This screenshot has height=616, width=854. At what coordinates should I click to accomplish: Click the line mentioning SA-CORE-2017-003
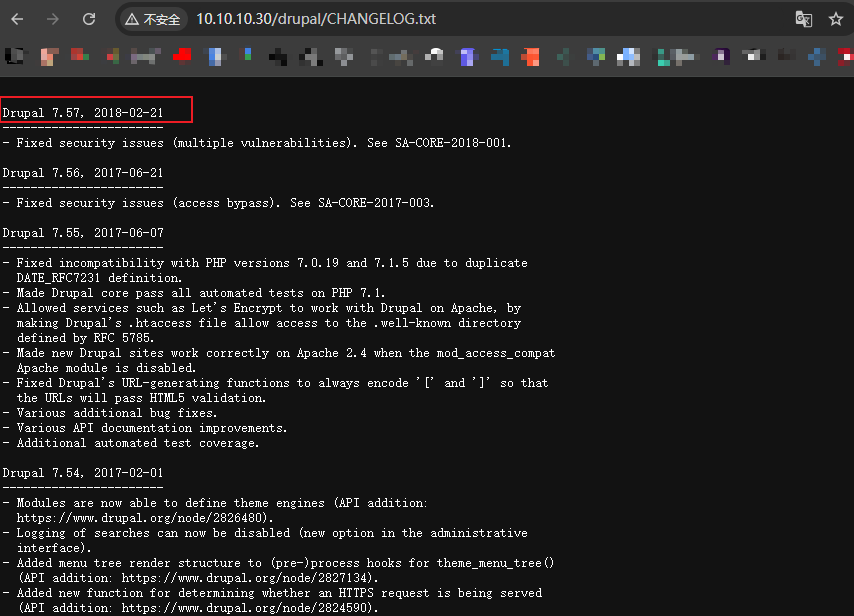click(218, 203)
